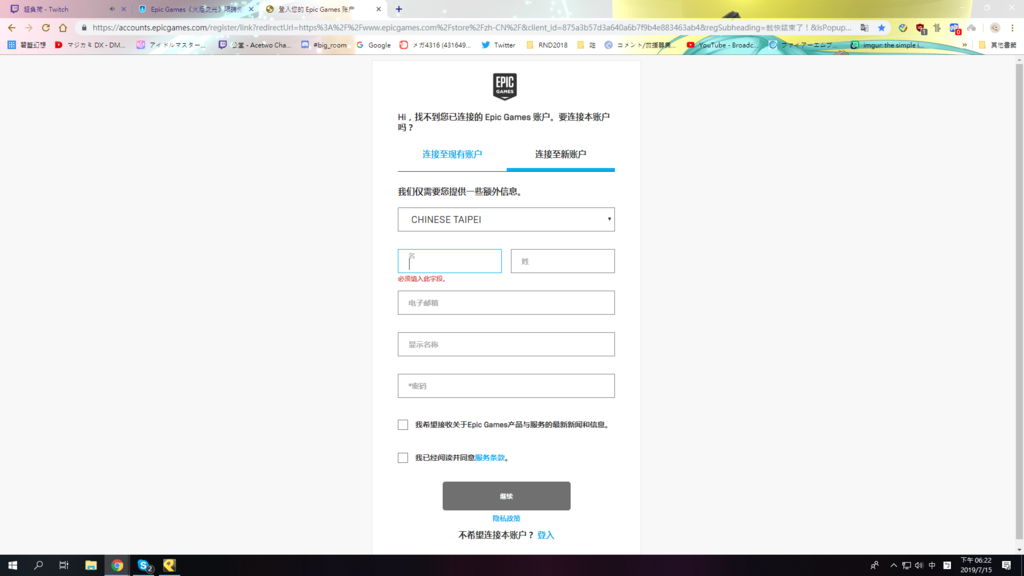Click the browser address bar URL
The height and width of the screenshot is (576, 1024).
[x=472, y=28]
